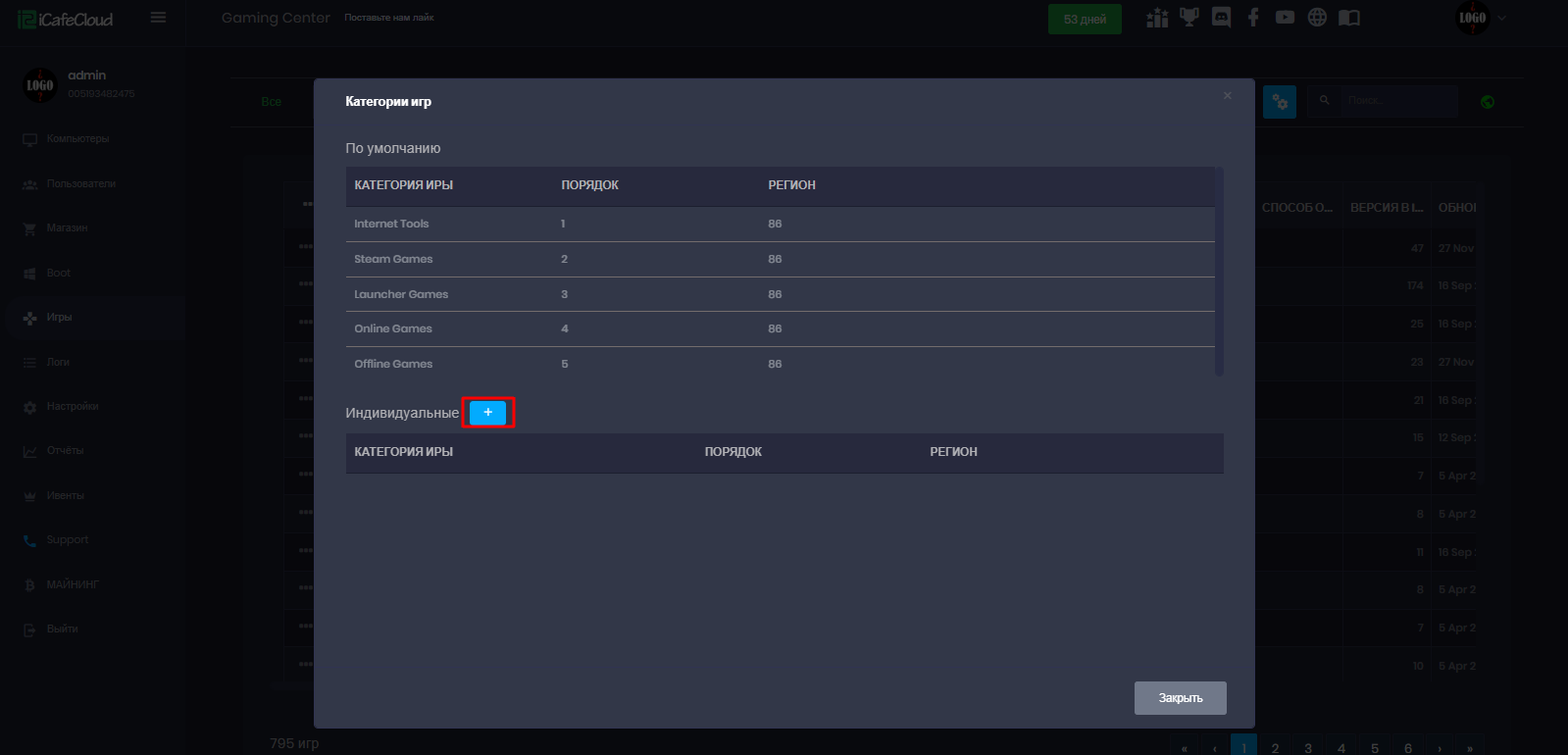Go to page 5 in pagination

[x=1375, y=747]
